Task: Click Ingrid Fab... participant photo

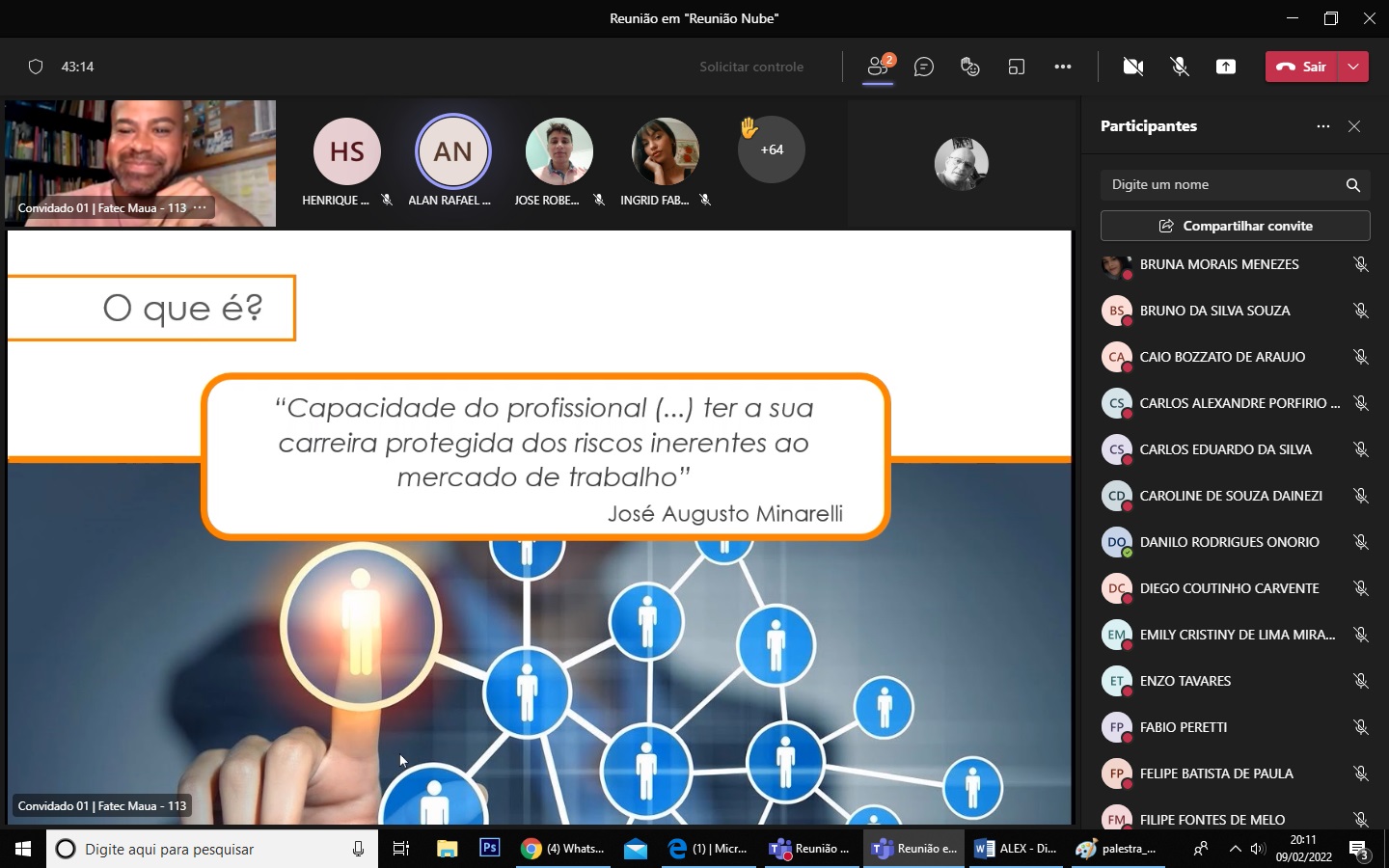Action: click(666, 151)
